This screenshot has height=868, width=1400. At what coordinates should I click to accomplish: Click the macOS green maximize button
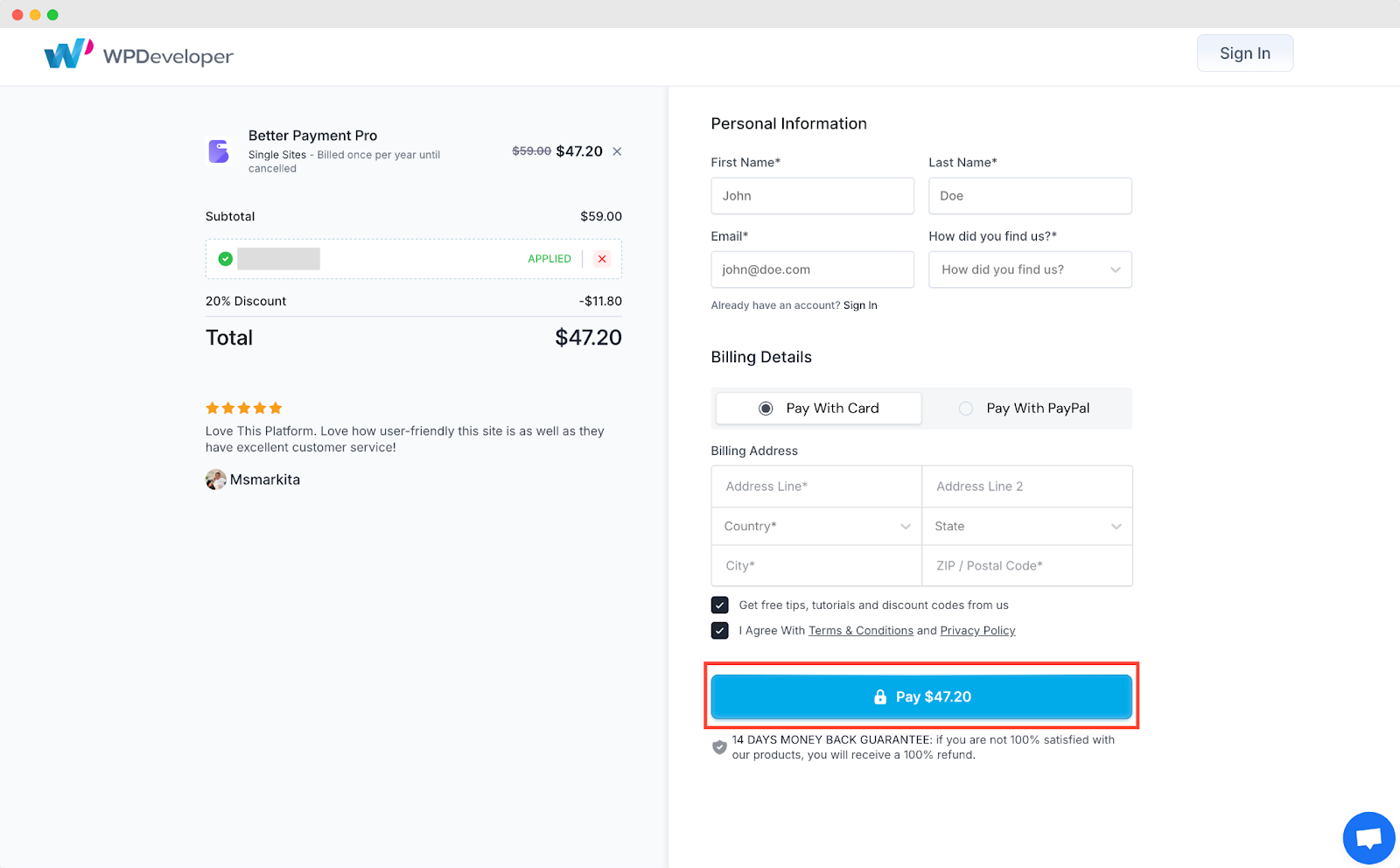(52, 15)
